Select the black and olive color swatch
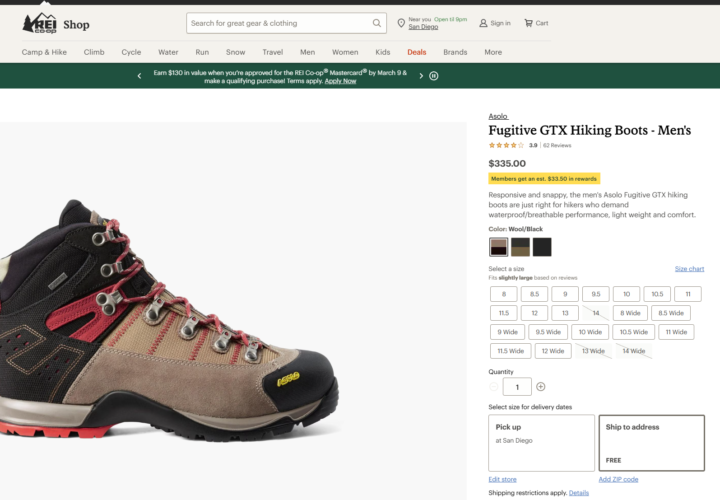 tap(520, 247)
